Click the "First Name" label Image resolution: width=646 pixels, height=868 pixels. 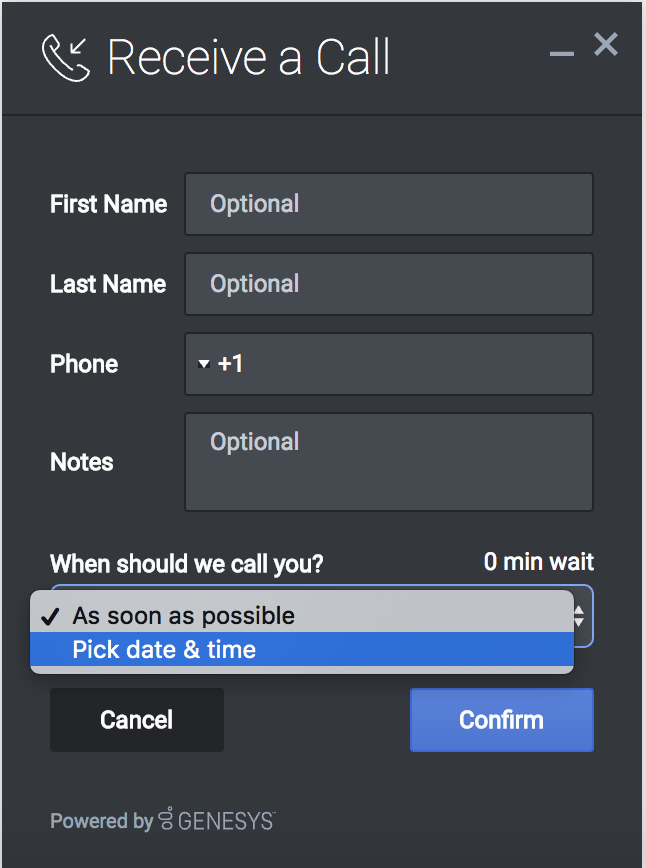click(109, 204)
